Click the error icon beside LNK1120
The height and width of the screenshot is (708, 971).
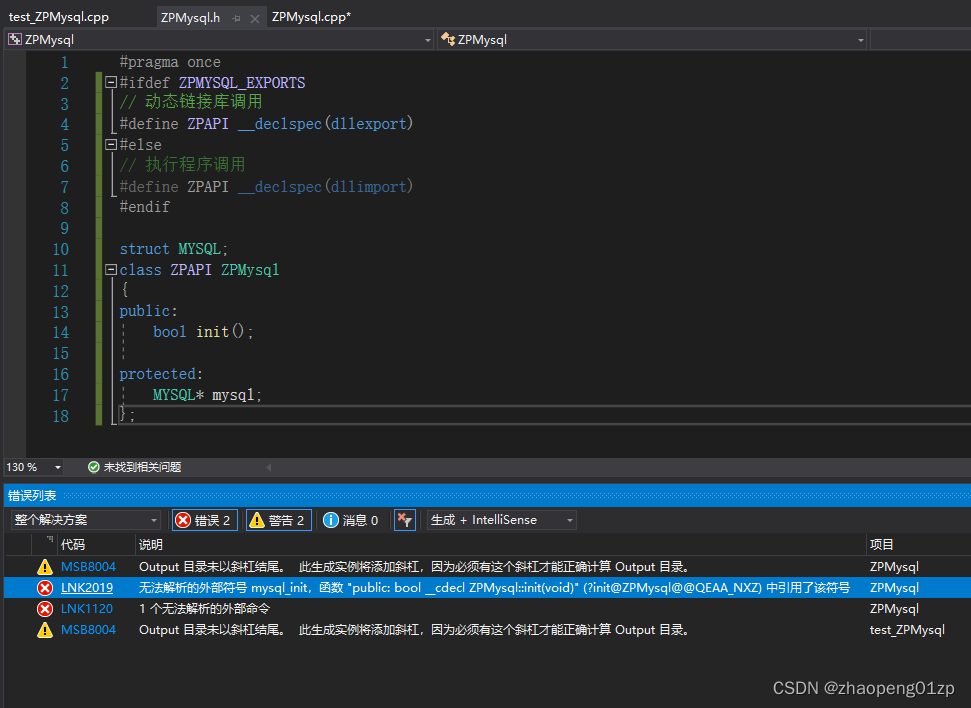(45, 609)
